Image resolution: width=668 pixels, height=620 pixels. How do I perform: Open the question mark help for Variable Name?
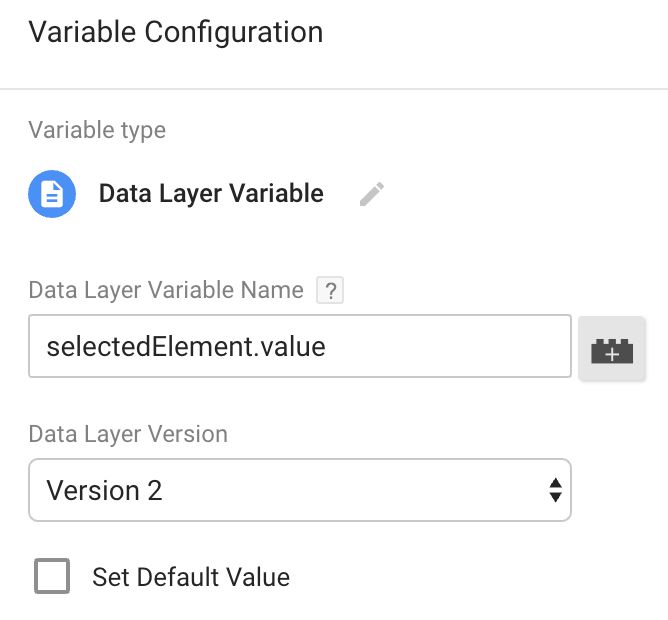[330, 291]
